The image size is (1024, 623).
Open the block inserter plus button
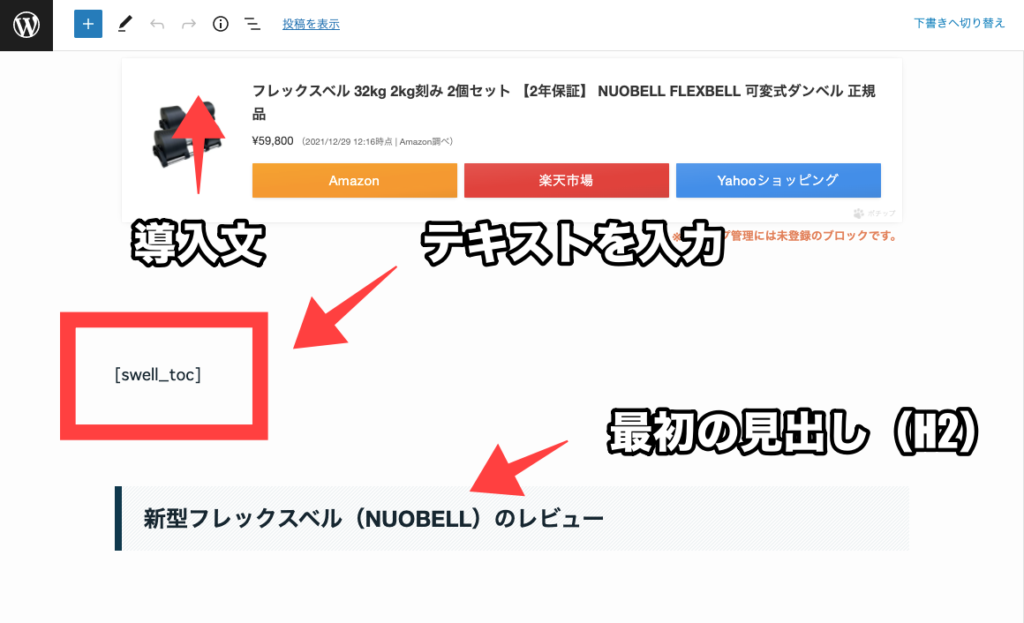(88, 24)
